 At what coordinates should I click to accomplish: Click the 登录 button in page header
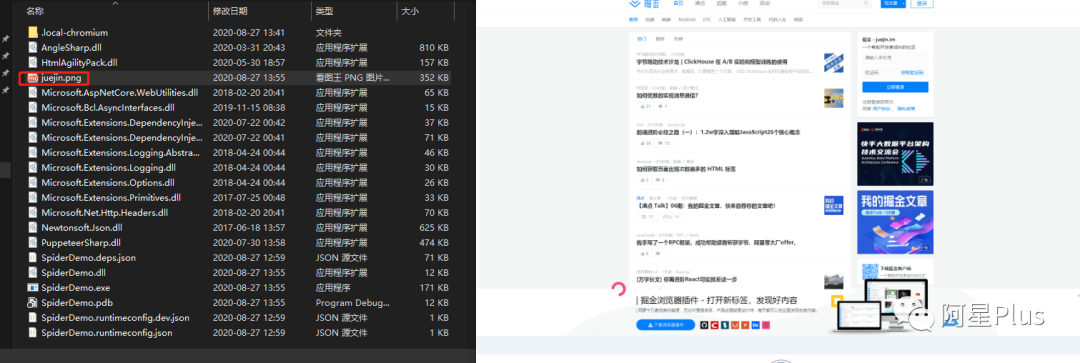point(921,3)
